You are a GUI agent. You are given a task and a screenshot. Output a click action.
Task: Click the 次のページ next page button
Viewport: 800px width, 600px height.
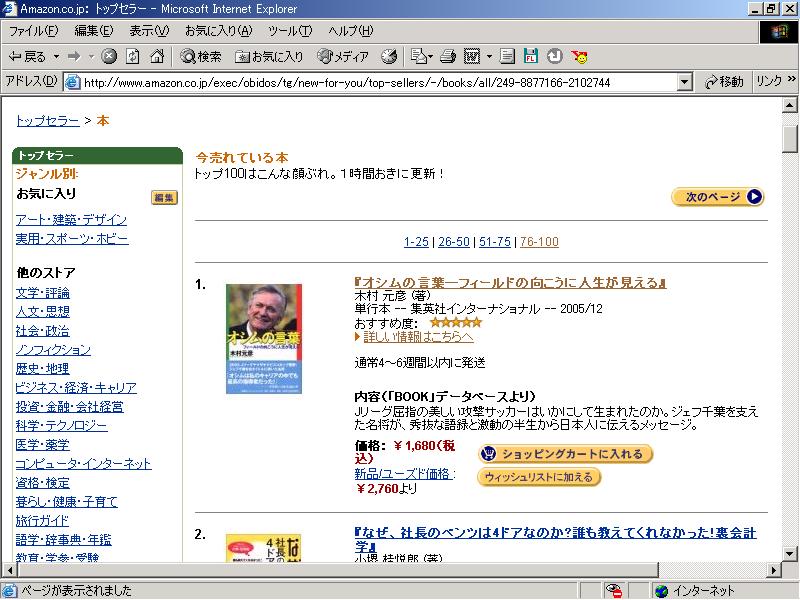tap(717, 197)
